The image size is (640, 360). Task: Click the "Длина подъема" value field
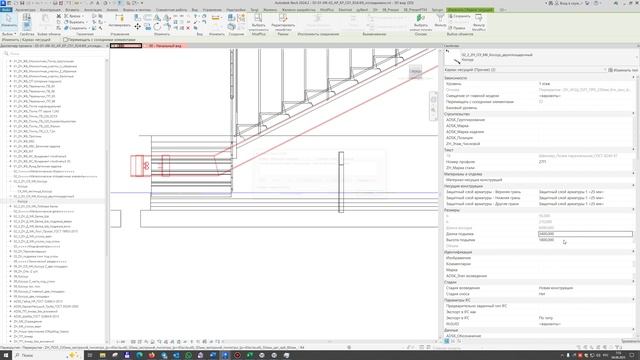tap(585, 234)
